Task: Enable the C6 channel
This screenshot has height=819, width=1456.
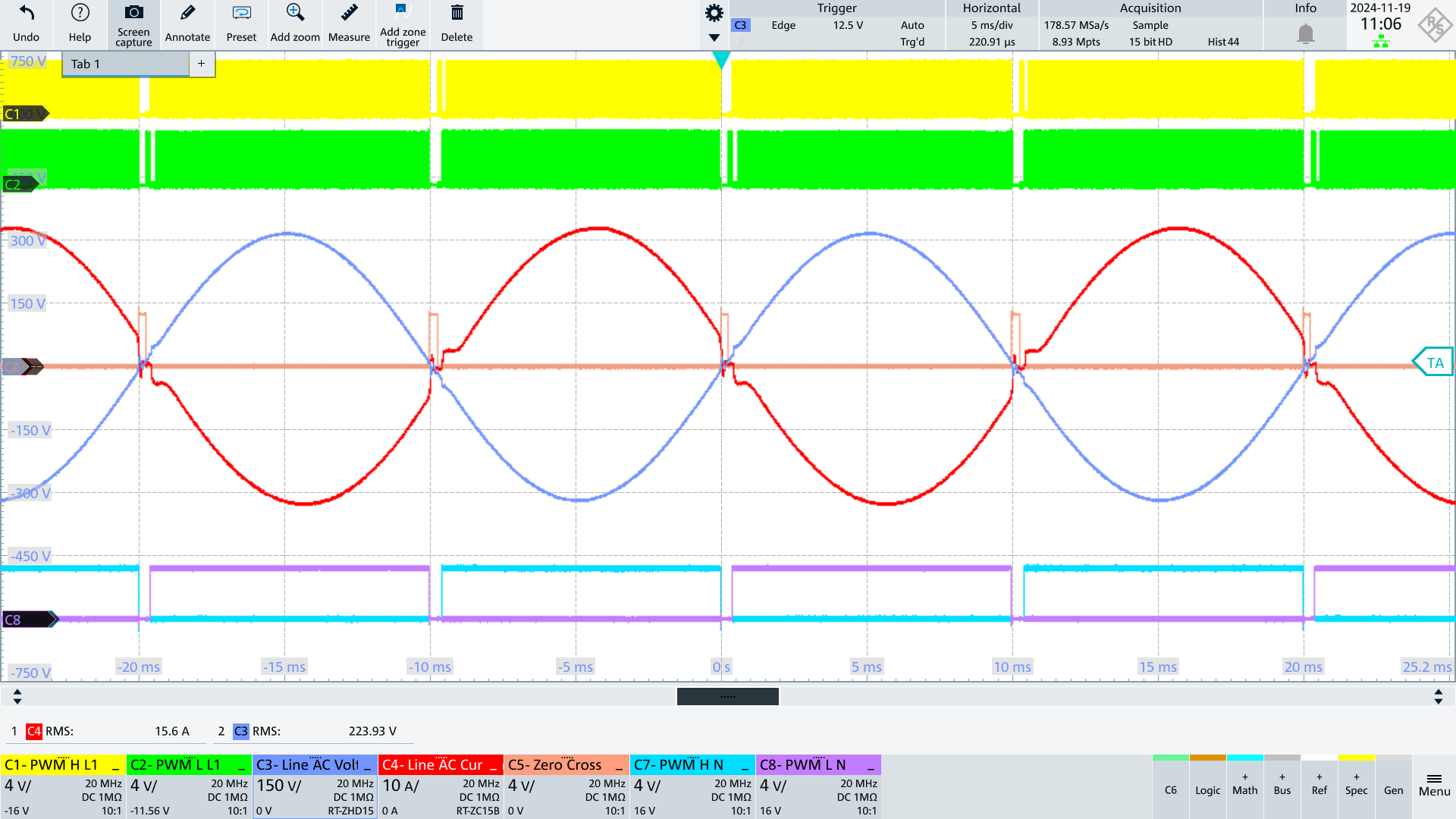Action: click(x=1171, y=787)
